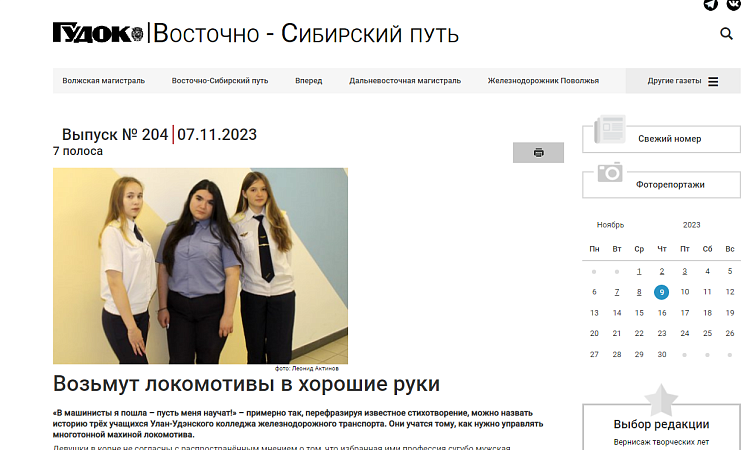Open Вернисаж творческих лет link

(x=662, y=442)
